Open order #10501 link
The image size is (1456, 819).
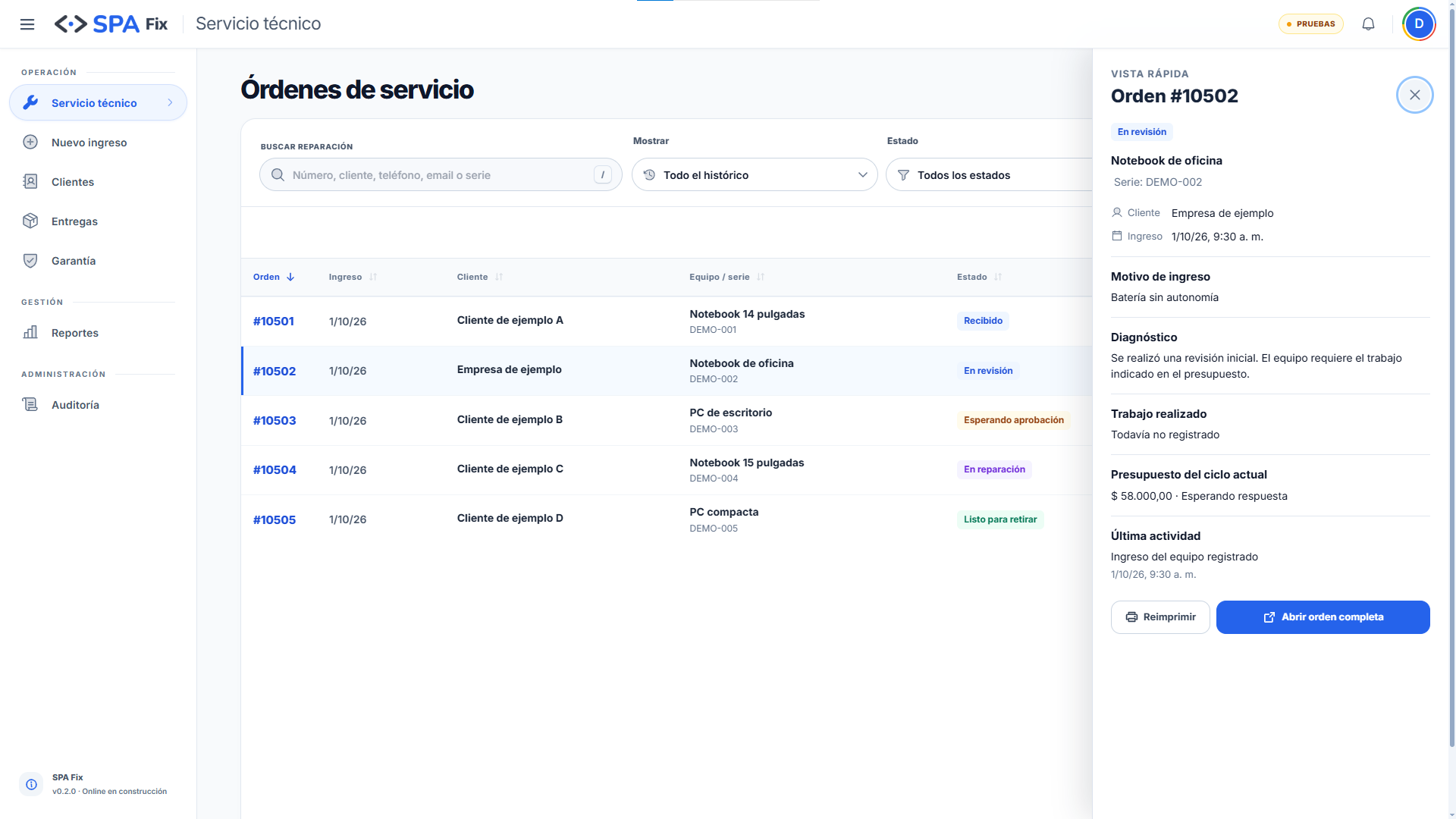[x=273, y=321]
